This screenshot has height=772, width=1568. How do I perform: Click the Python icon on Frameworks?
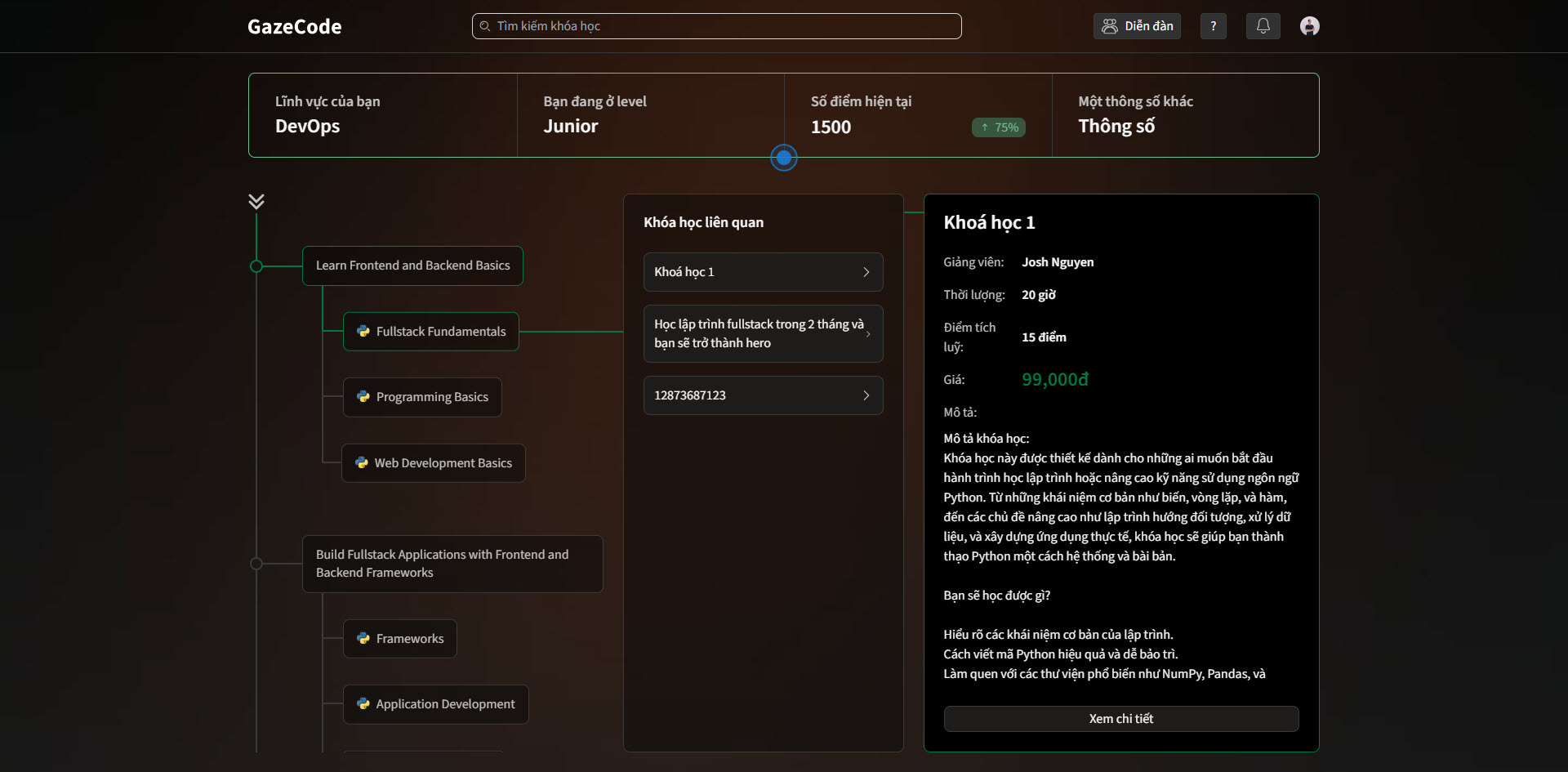click(x=363, y=639)
